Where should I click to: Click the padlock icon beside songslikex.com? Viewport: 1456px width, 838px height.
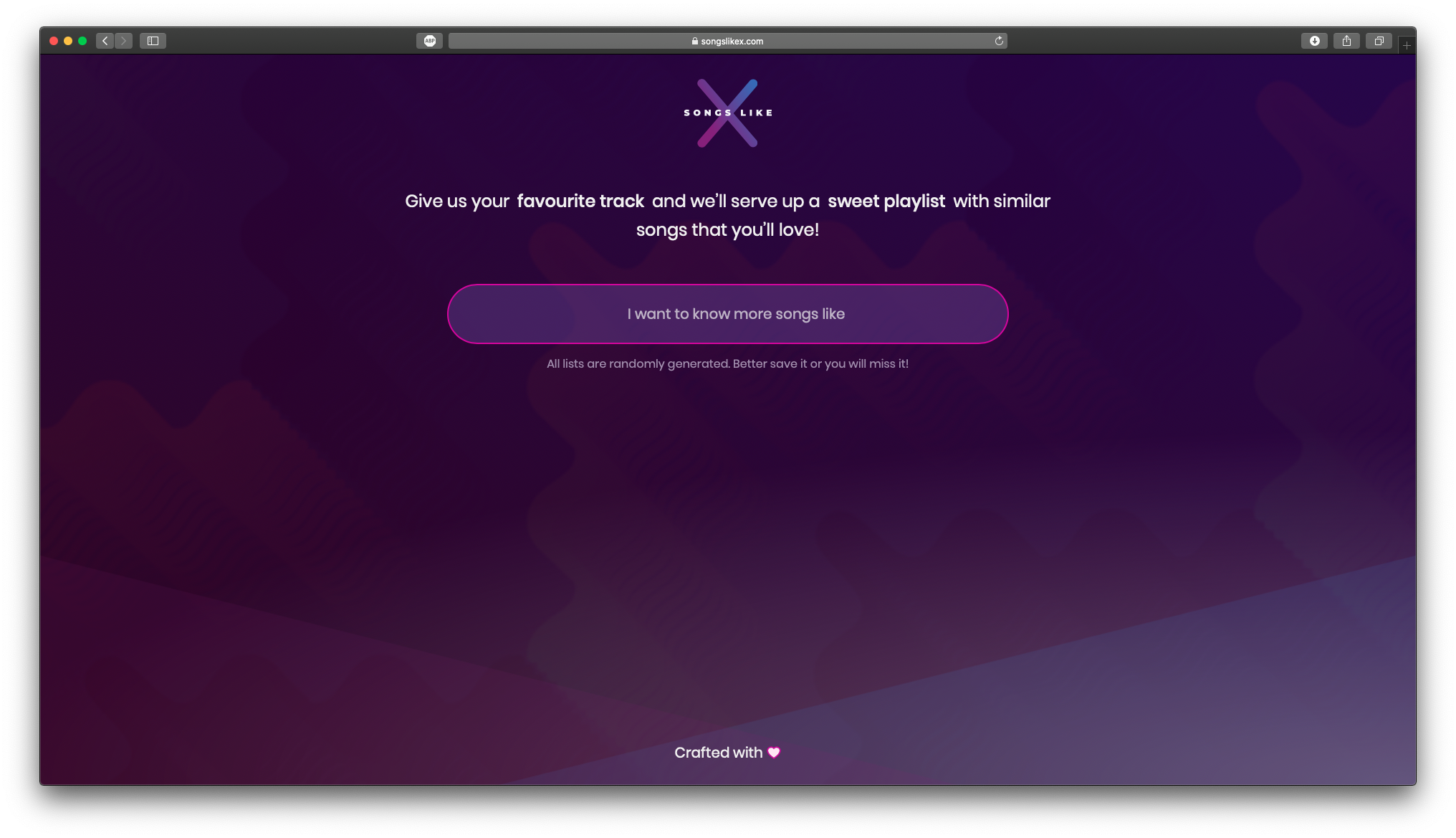pyautogui.click(x=695, y=41)
